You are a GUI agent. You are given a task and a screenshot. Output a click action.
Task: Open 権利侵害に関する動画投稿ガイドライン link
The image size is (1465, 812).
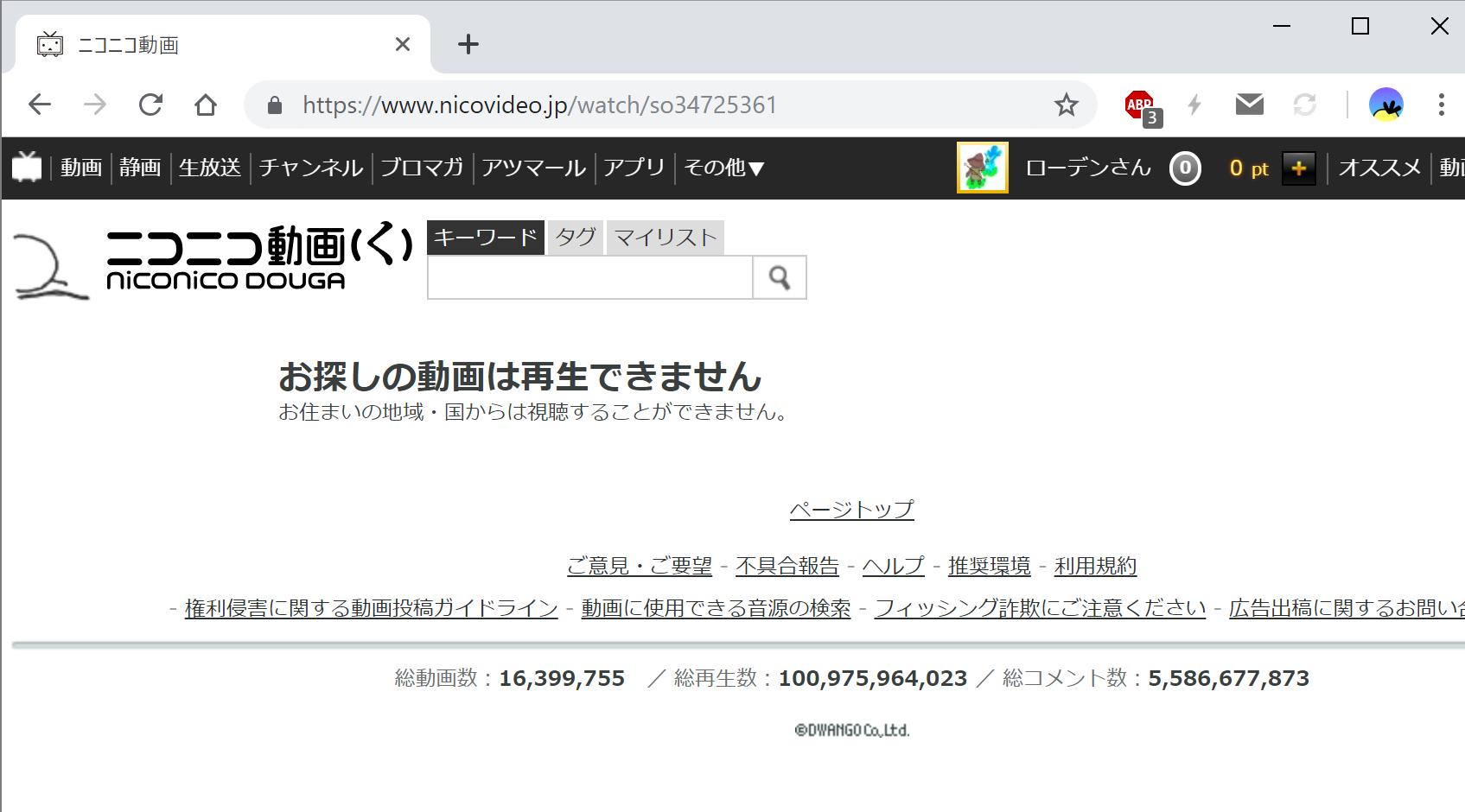tap(372, 609)
